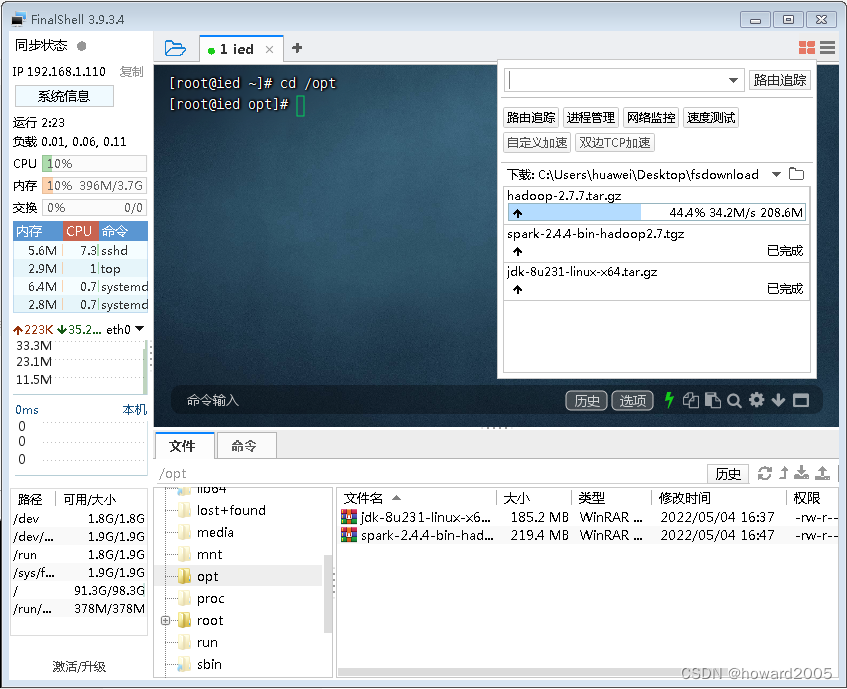Viewport: 847px width, 689px height.
Task: Expand the download path dropdown arrow
Action: 776,174
